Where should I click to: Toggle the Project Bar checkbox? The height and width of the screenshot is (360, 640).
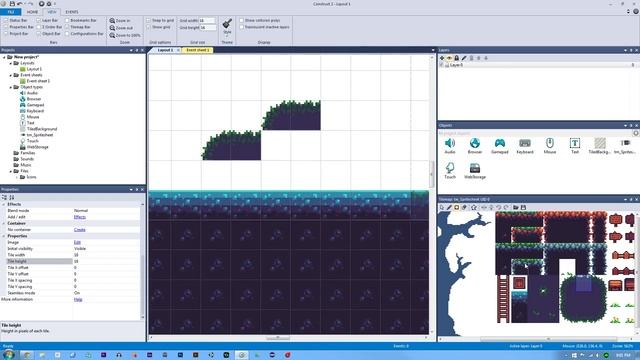(x=6, y=33)
